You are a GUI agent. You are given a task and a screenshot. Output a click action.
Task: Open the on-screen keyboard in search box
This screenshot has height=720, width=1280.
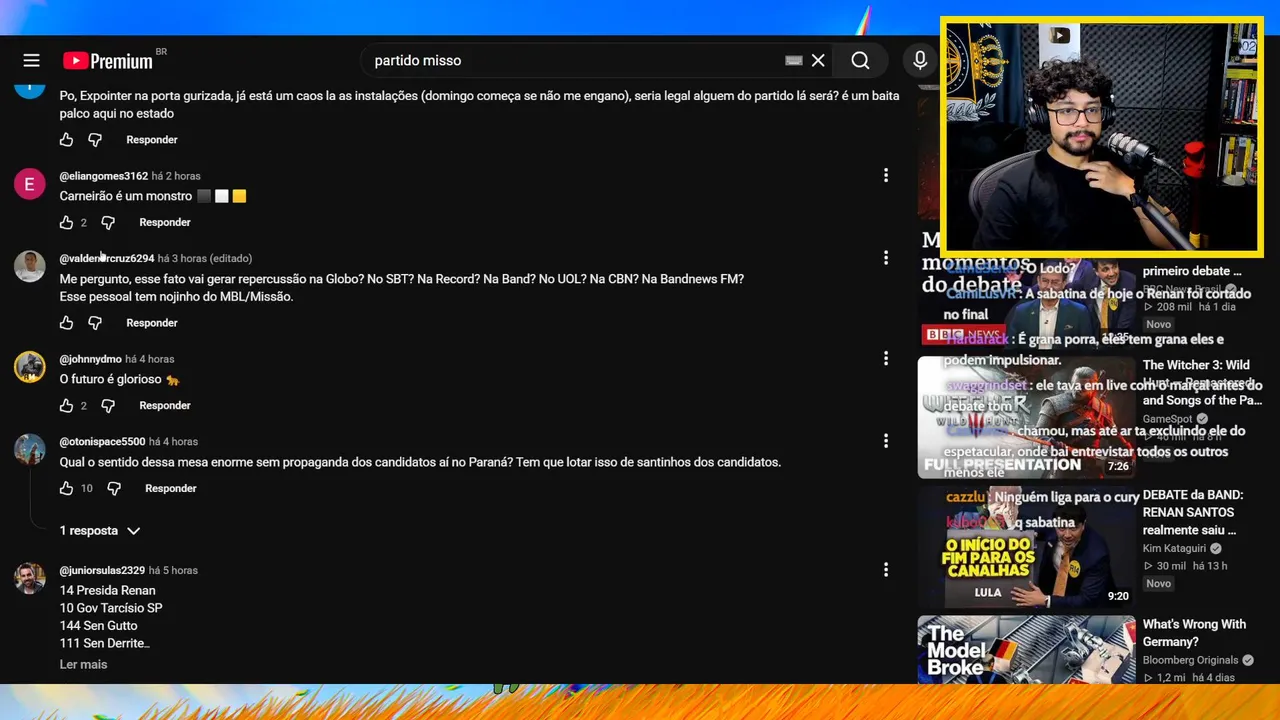[x=794, y=61]
